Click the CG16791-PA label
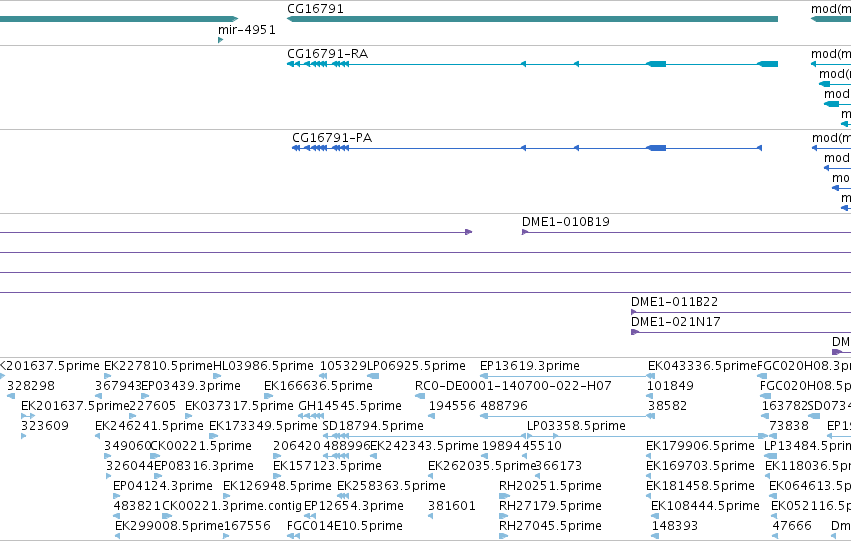Viewport: 851px width, 541px height. [332, 138]
